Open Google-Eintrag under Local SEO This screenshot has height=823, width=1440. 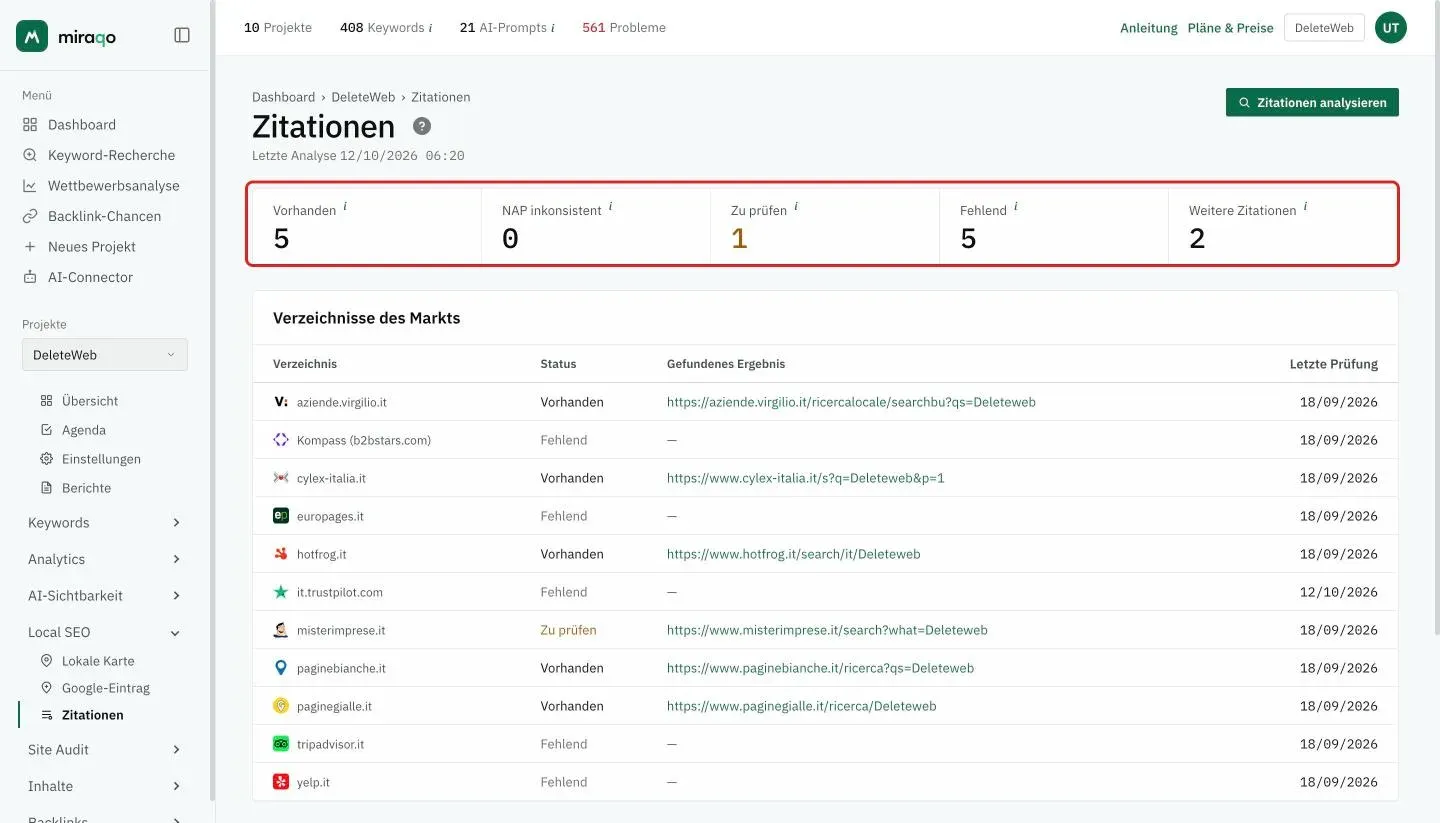[105, 688]
